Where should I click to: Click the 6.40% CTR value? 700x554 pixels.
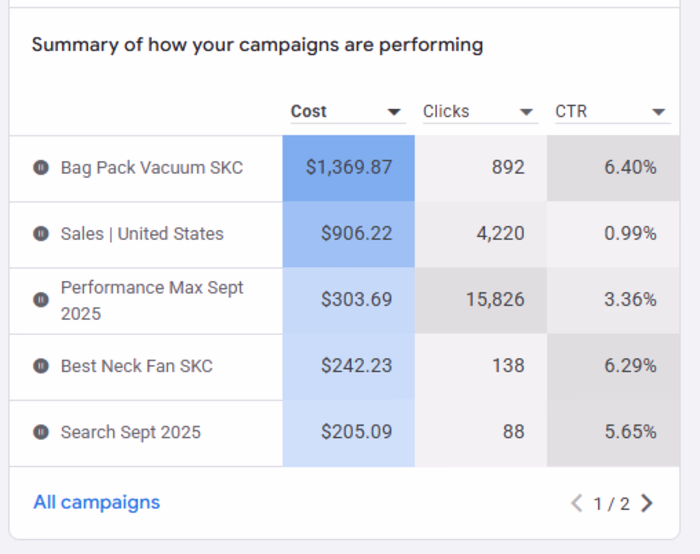pos(630,167)
